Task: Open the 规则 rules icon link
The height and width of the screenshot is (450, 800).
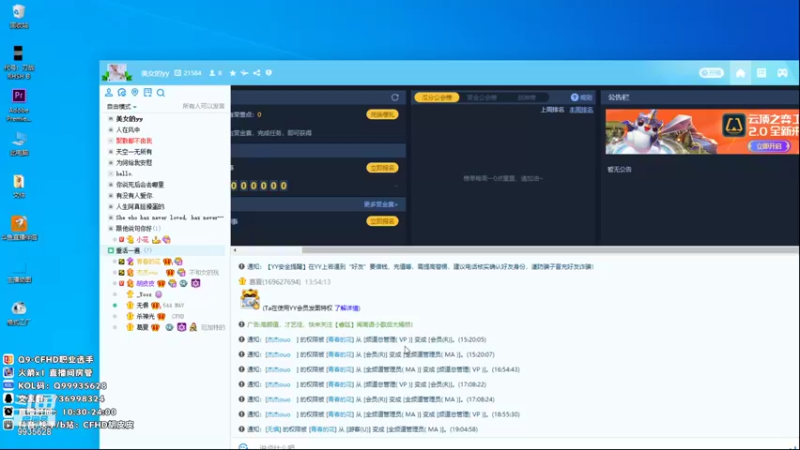Action: click(581, 97)
